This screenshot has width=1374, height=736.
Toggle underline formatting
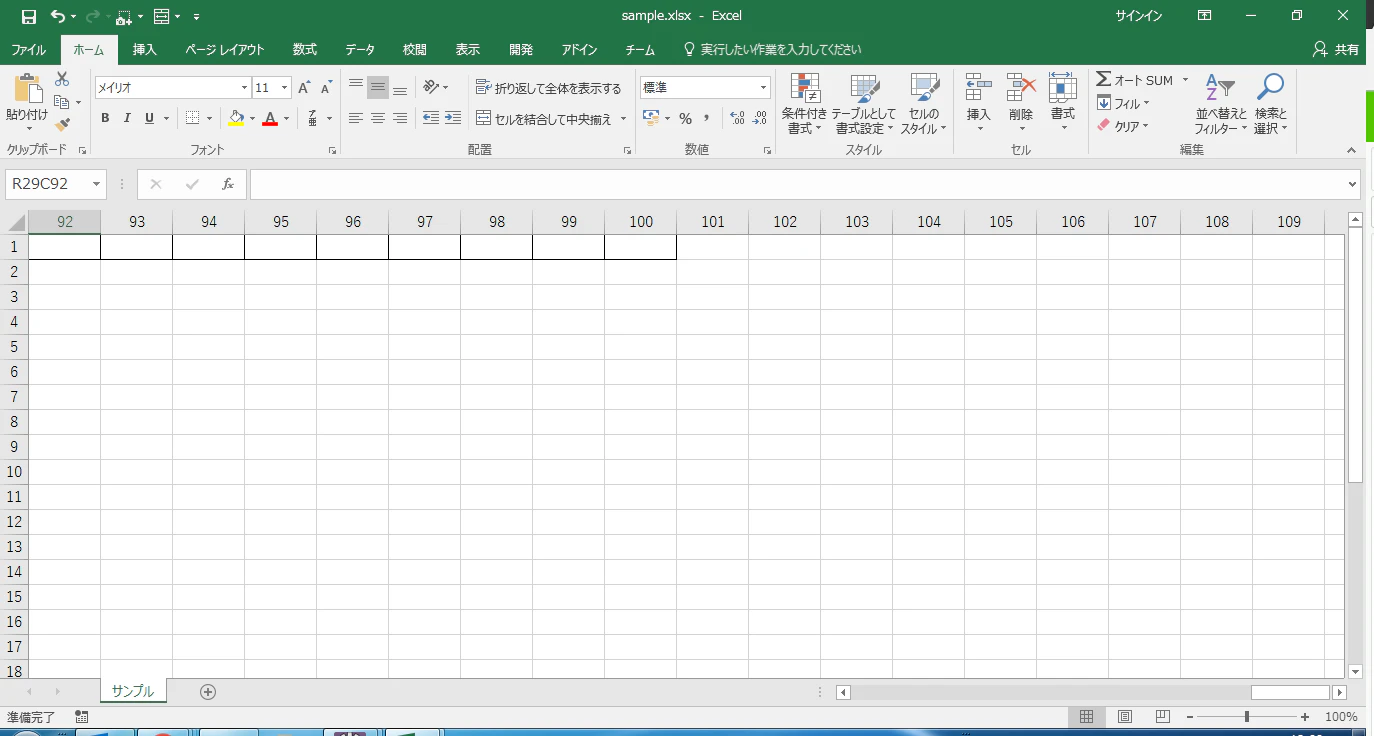[149, 118]
